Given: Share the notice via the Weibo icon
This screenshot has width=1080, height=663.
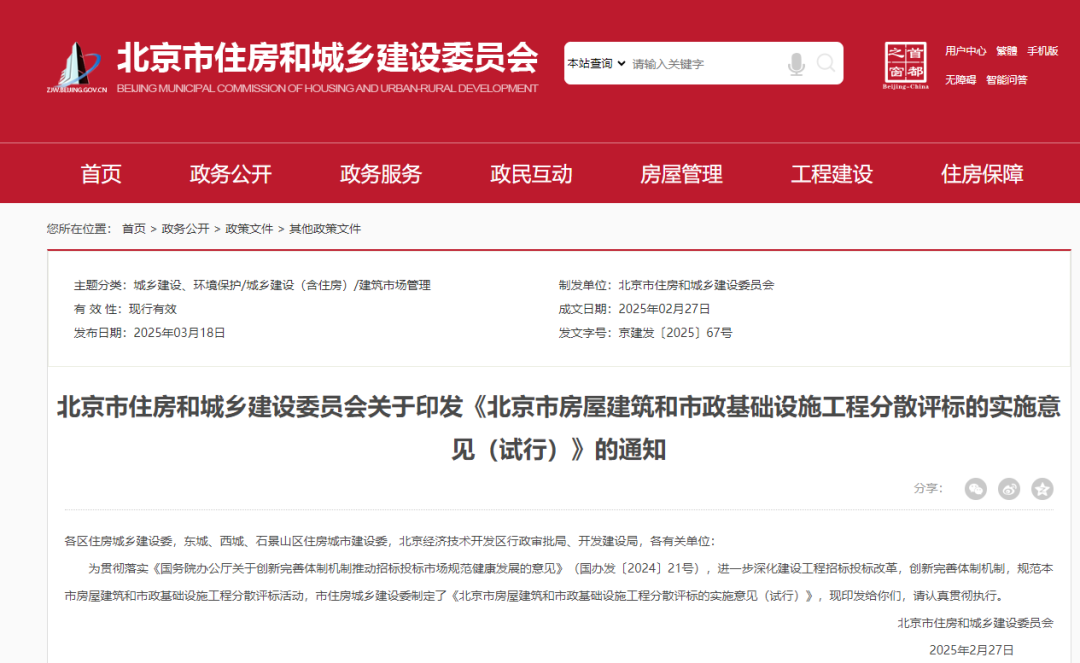Looking at the screenshot, I should coord(1008,489).
